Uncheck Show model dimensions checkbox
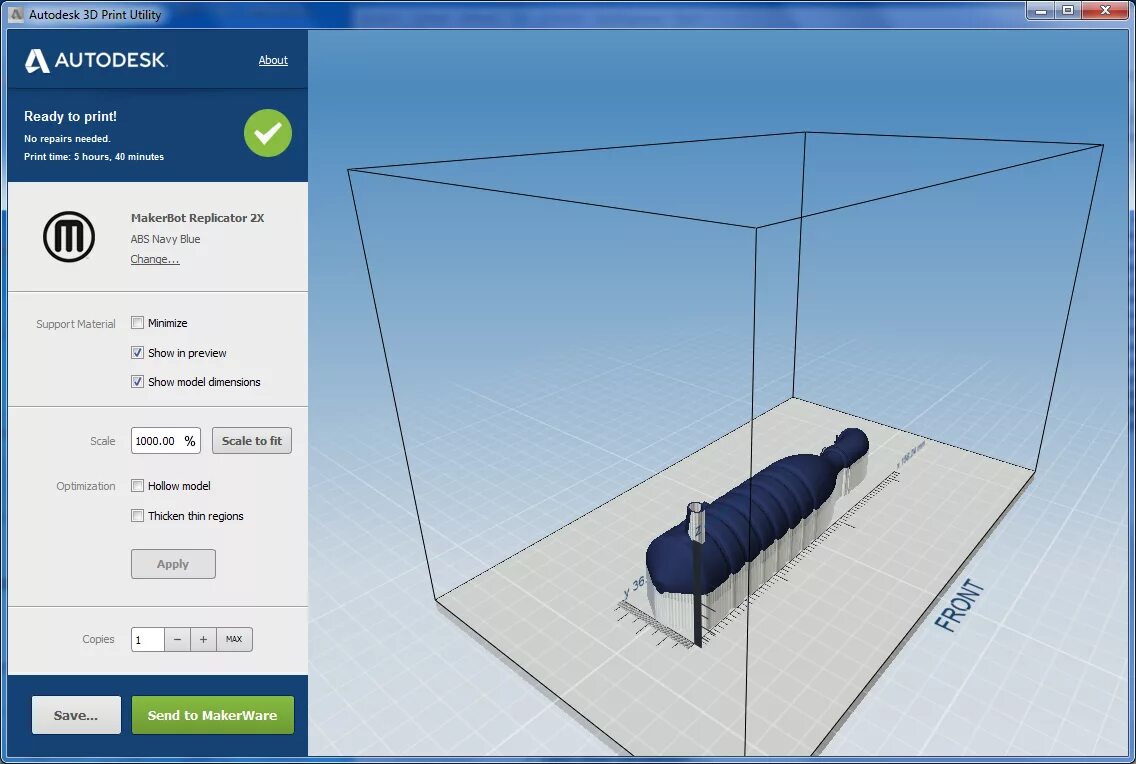 (x=138, y=382)
